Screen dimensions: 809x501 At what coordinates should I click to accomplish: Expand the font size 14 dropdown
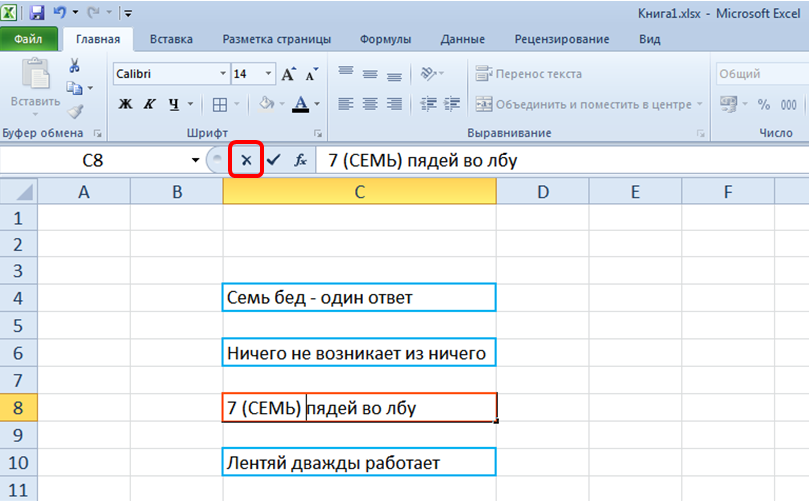[x=268, y=74]
